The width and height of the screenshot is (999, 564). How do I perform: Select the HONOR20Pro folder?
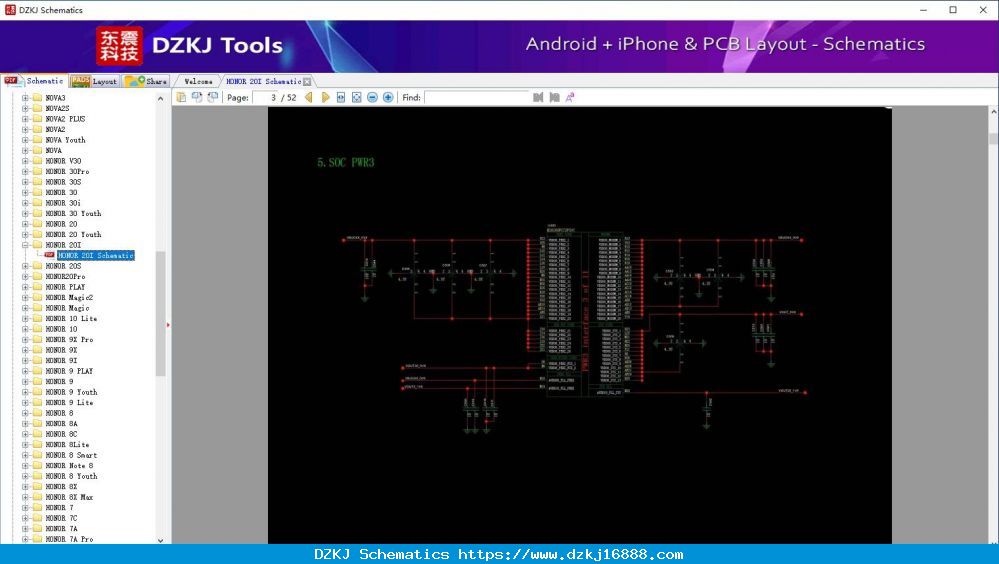click(x=65, y=277)
